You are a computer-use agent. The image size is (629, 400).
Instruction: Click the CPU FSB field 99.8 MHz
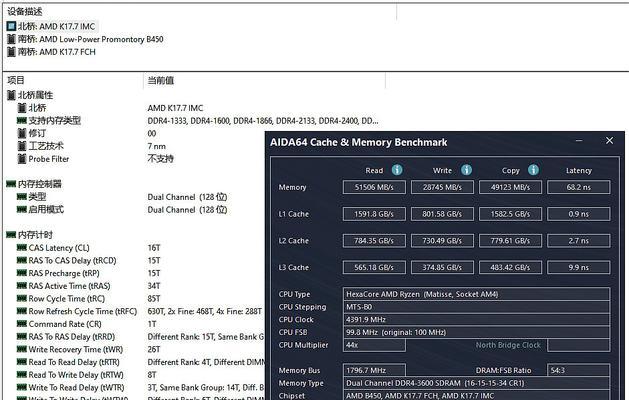pos(476,332)
